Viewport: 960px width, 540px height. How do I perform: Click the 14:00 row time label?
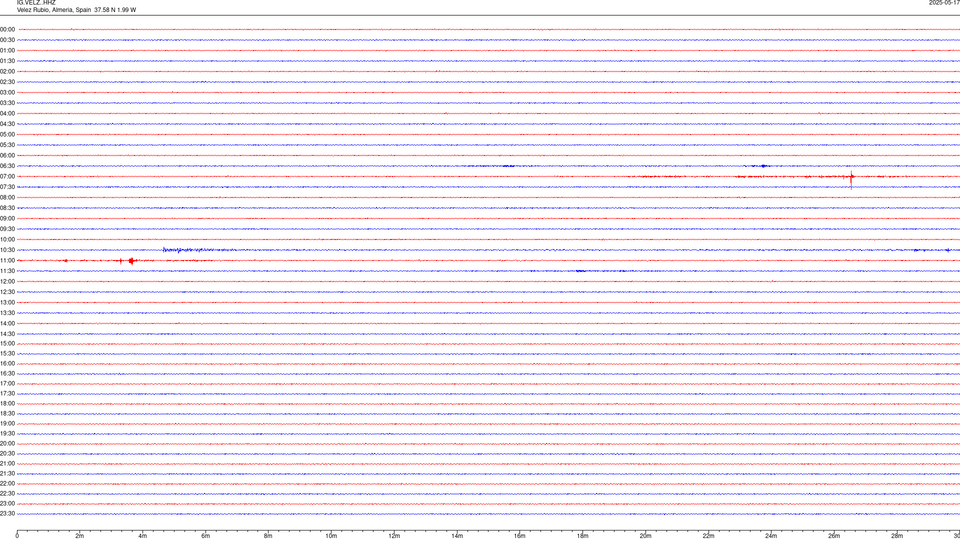(8, 323)
